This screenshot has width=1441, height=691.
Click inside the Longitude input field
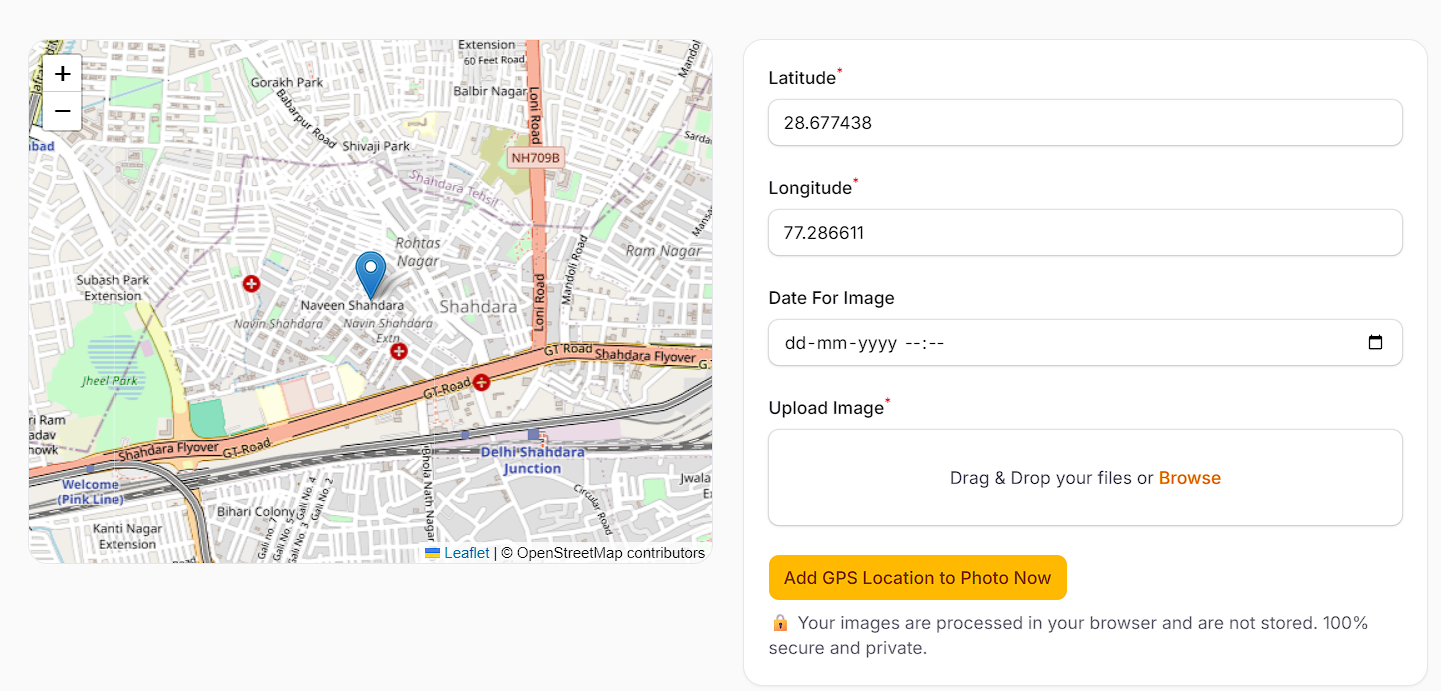1084,232
